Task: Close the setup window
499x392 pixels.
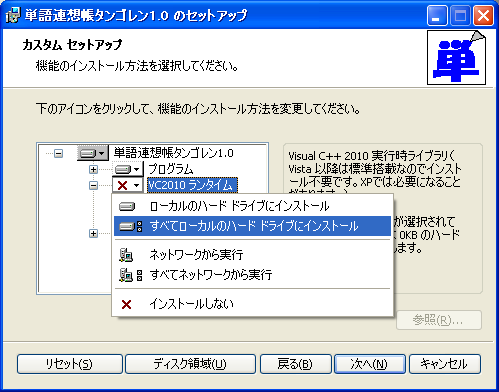Action: (x=483, y=16)
